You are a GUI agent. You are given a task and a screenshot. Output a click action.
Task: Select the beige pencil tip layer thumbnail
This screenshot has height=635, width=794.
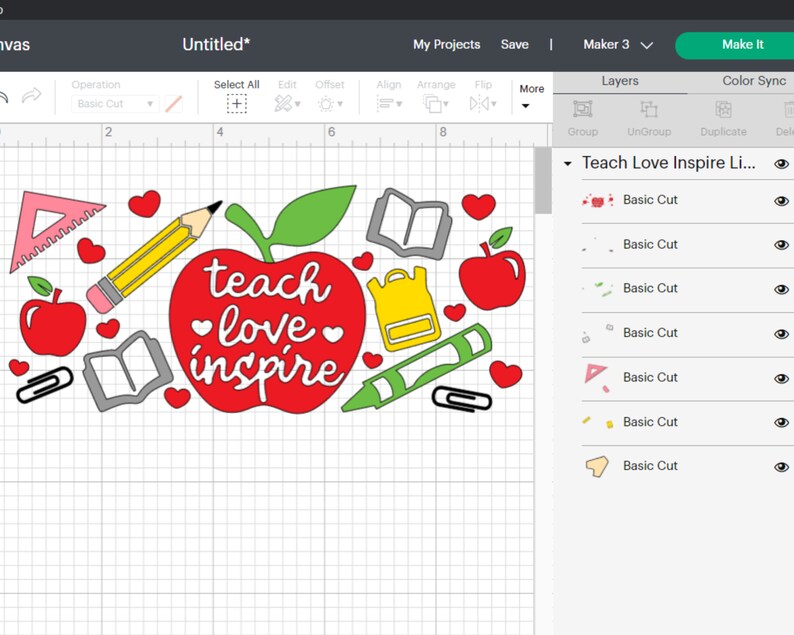[597, 466]
